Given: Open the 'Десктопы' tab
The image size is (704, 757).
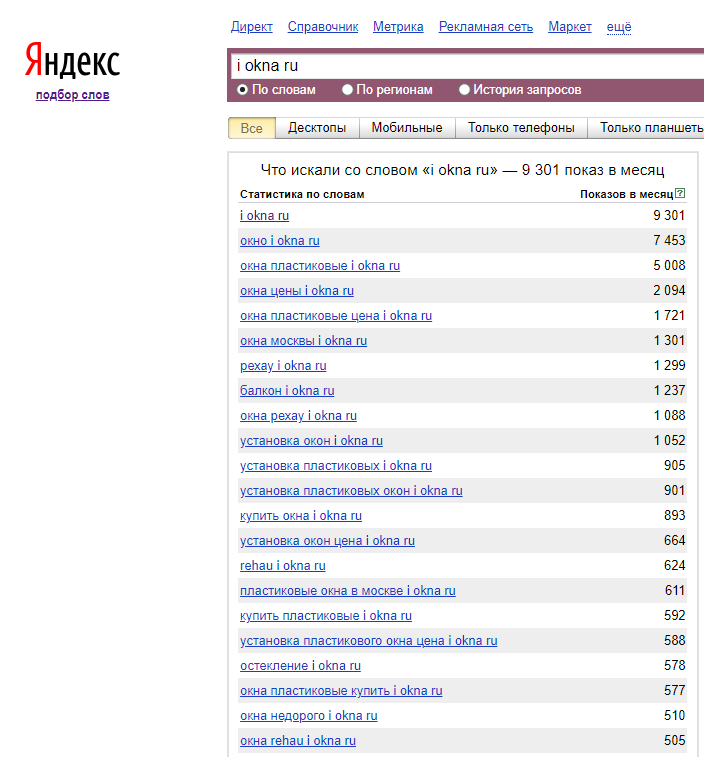Looking at the screenshot, I should point(317,128).
